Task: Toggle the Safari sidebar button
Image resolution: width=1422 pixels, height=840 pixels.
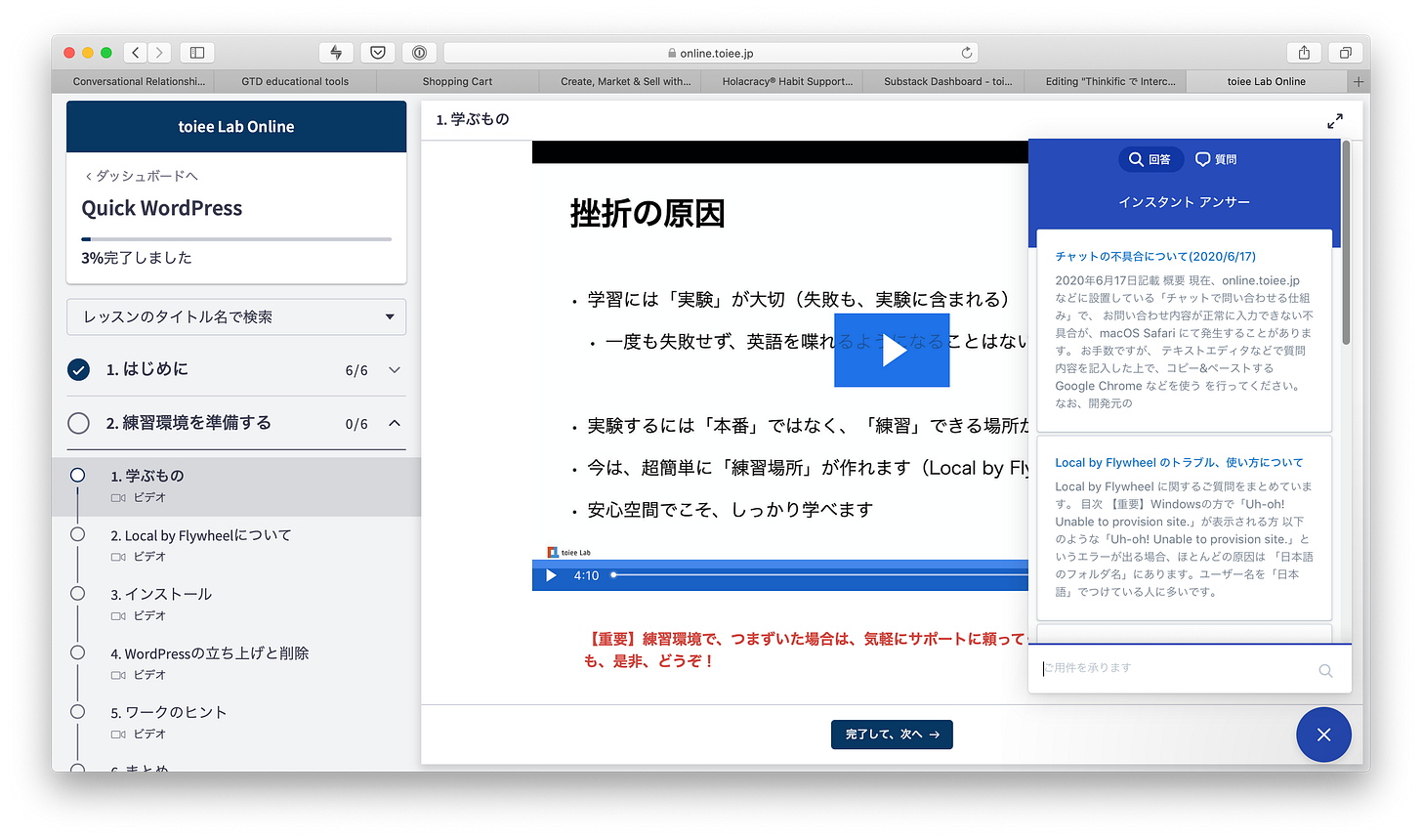Action: pos(196,53)
